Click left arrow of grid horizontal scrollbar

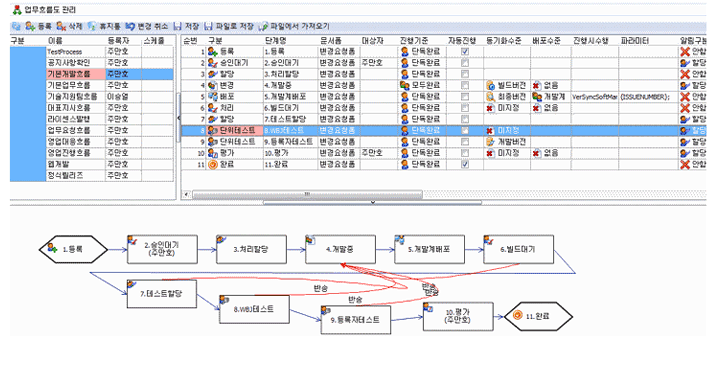(x=186, y=194)
